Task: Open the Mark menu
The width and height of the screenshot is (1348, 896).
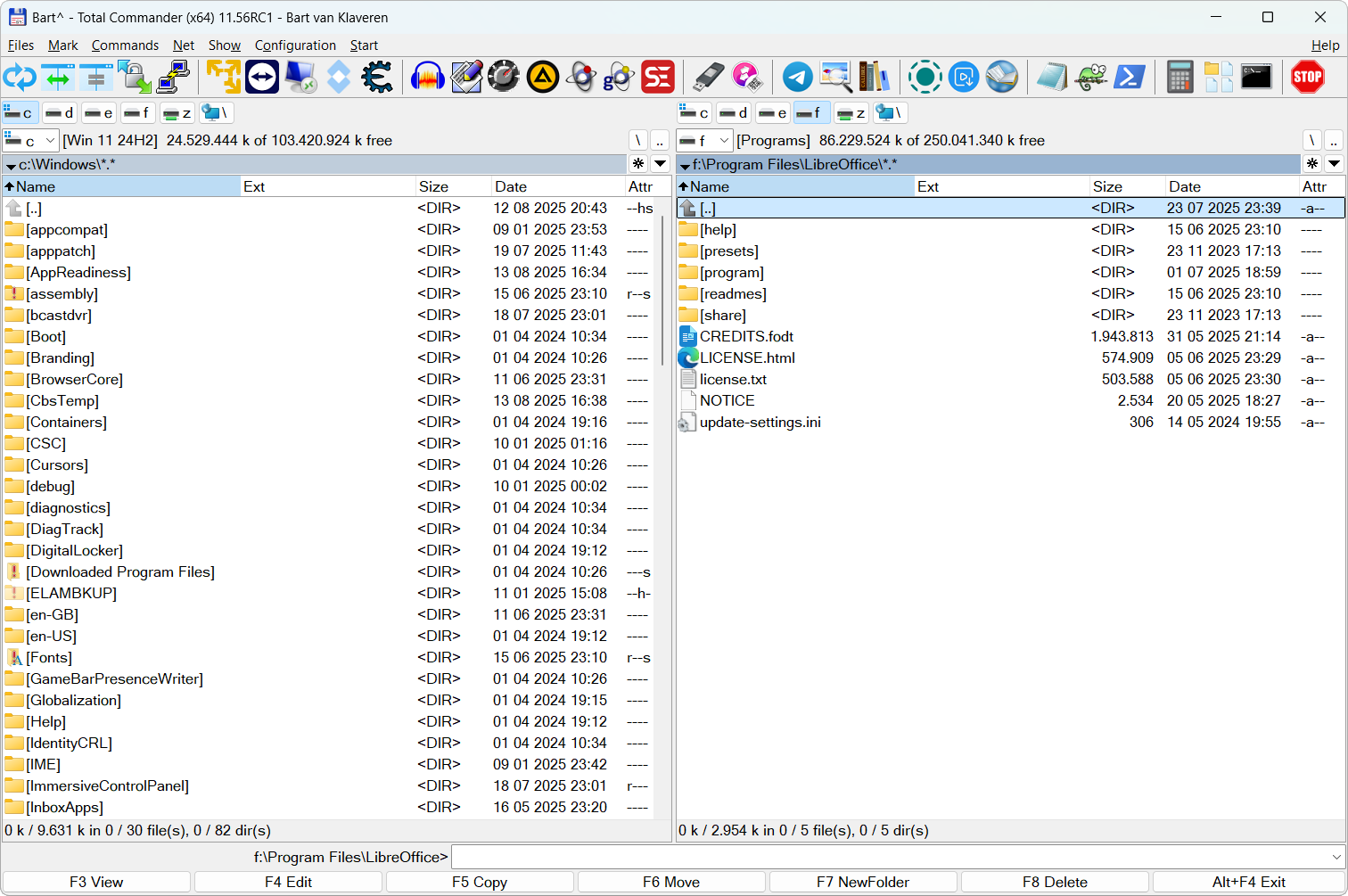Action: click(63, 45)
